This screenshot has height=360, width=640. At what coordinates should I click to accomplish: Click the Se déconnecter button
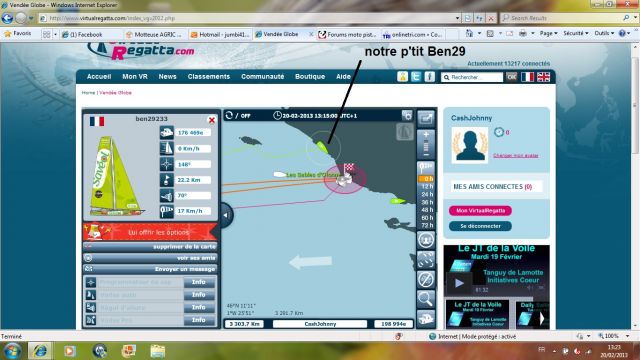[x=480, y=226]
